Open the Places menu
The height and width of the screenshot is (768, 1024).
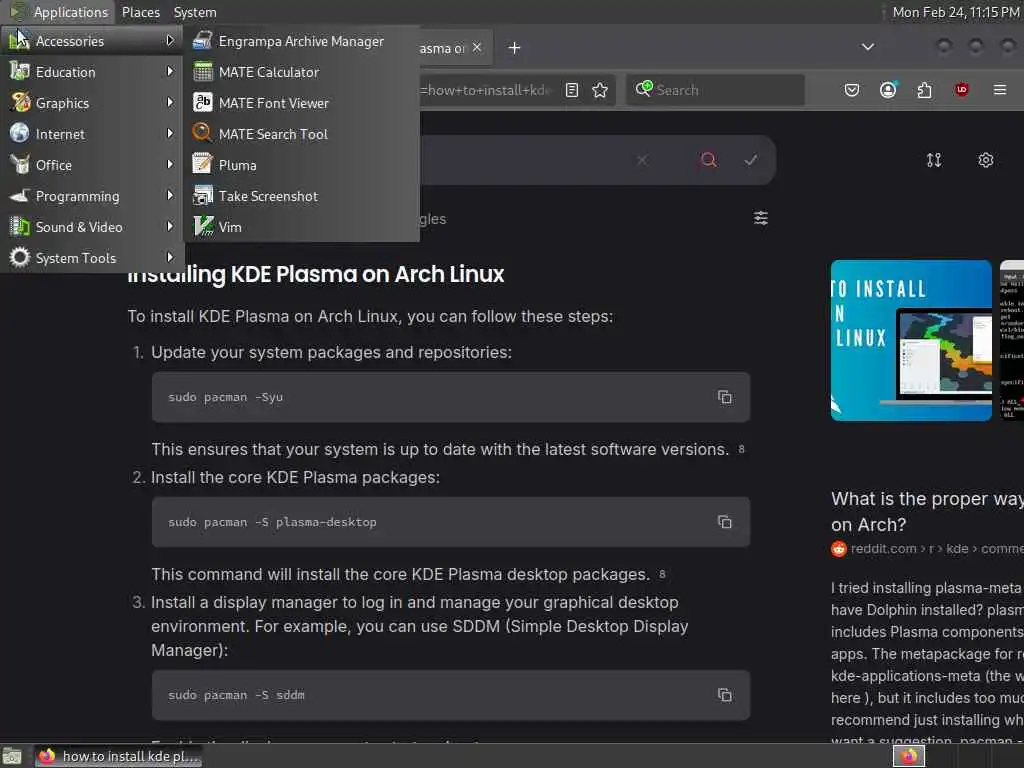(x=140, y=12)
